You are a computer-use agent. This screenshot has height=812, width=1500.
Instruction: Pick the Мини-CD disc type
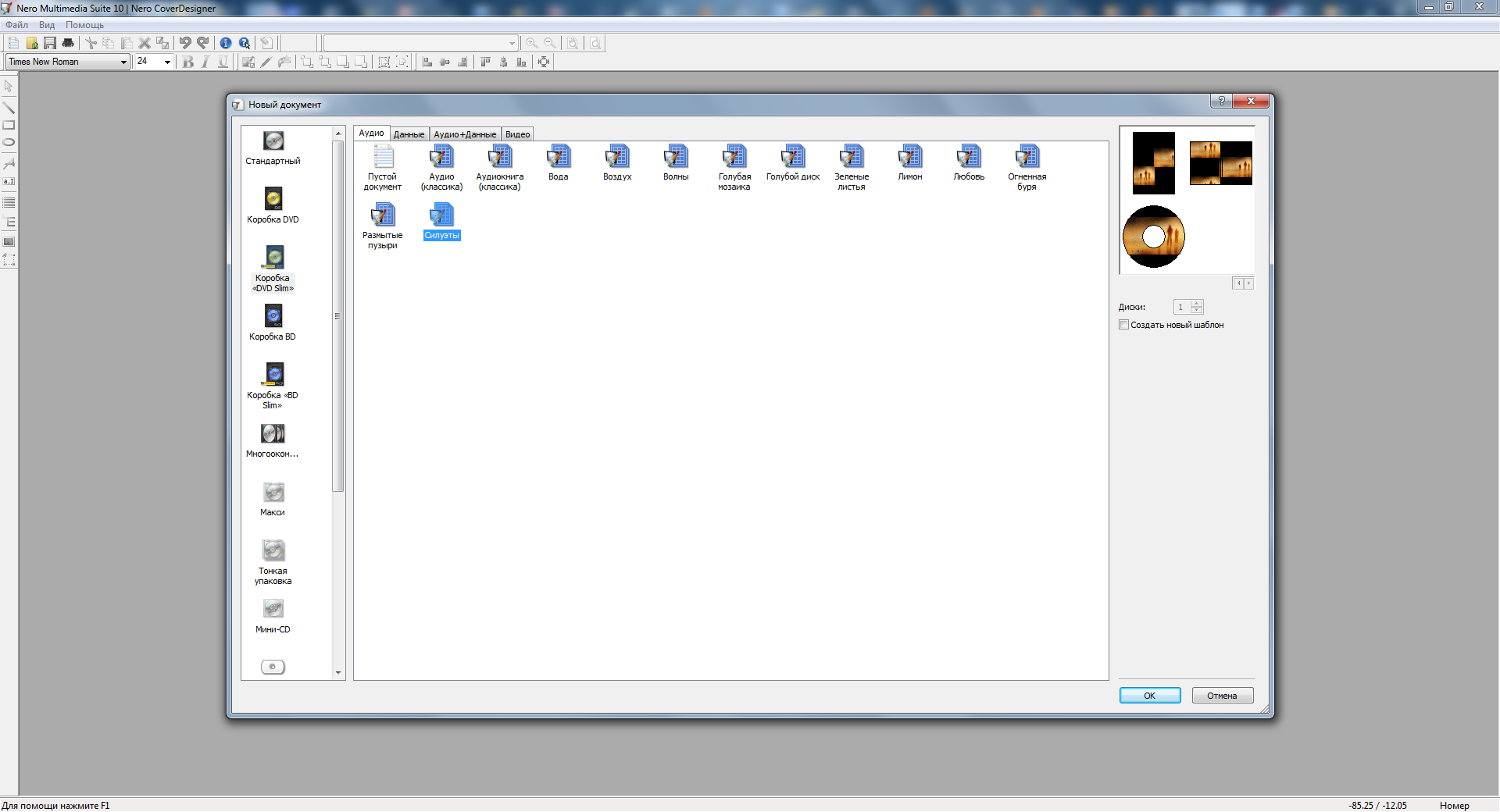273,609
